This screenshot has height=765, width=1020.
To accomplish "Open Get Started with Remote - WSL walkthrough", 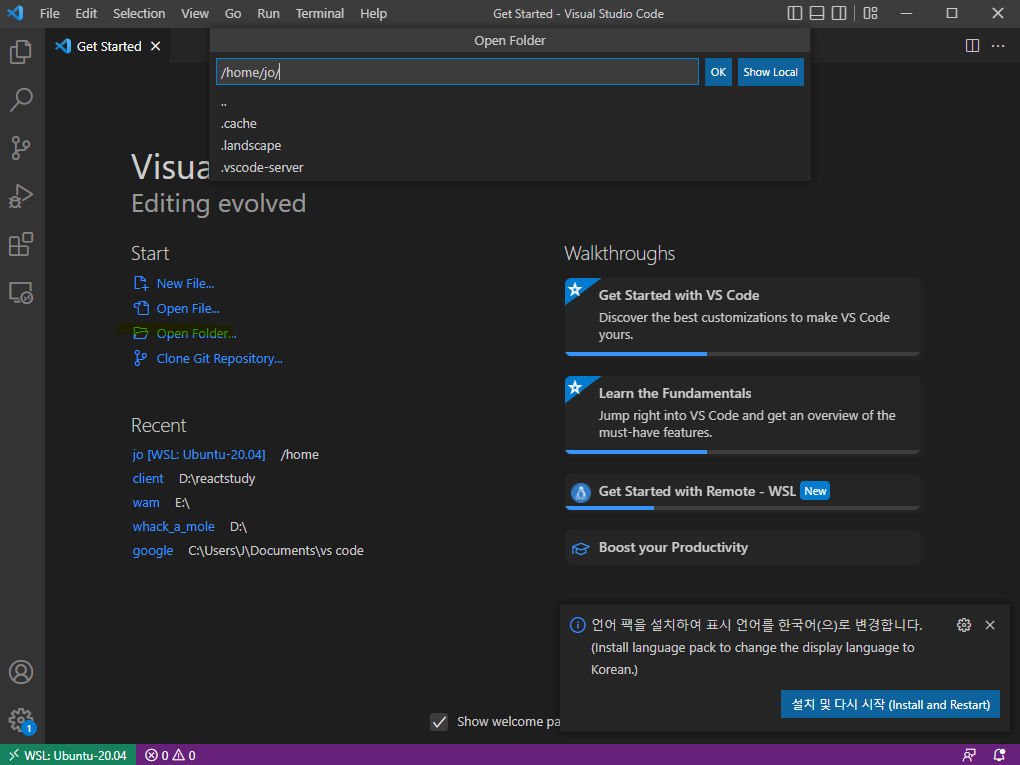I will [x=742, y=492].
